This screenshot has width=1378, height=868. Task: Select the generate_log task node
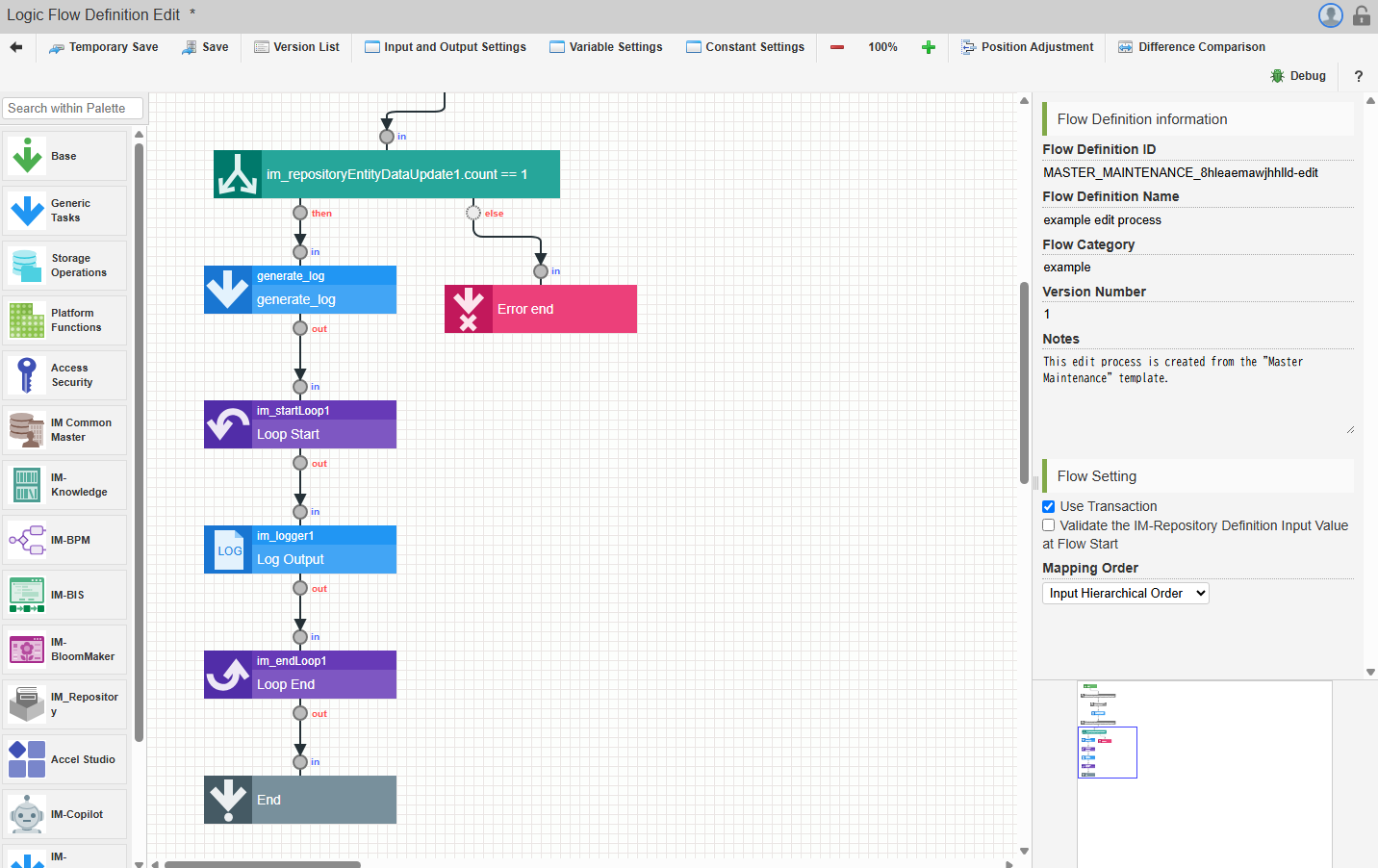(300, 290)
